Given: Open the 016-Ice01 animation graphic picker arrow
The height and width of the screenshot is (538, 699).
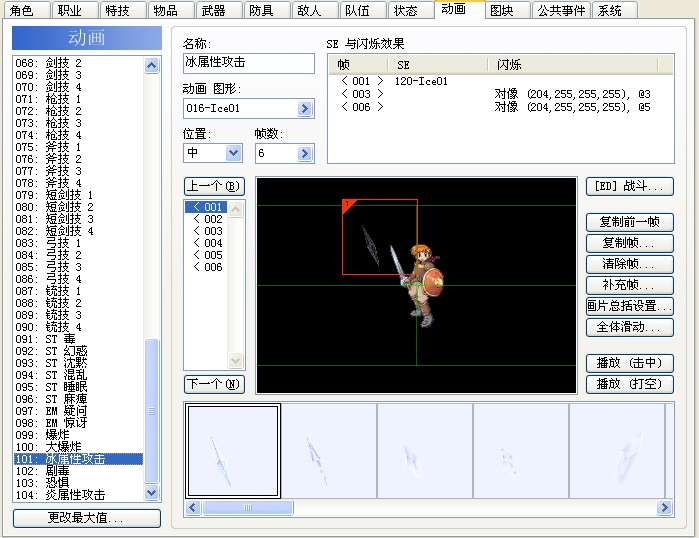Looking at the screenshot, I should (x=304, y=108).
